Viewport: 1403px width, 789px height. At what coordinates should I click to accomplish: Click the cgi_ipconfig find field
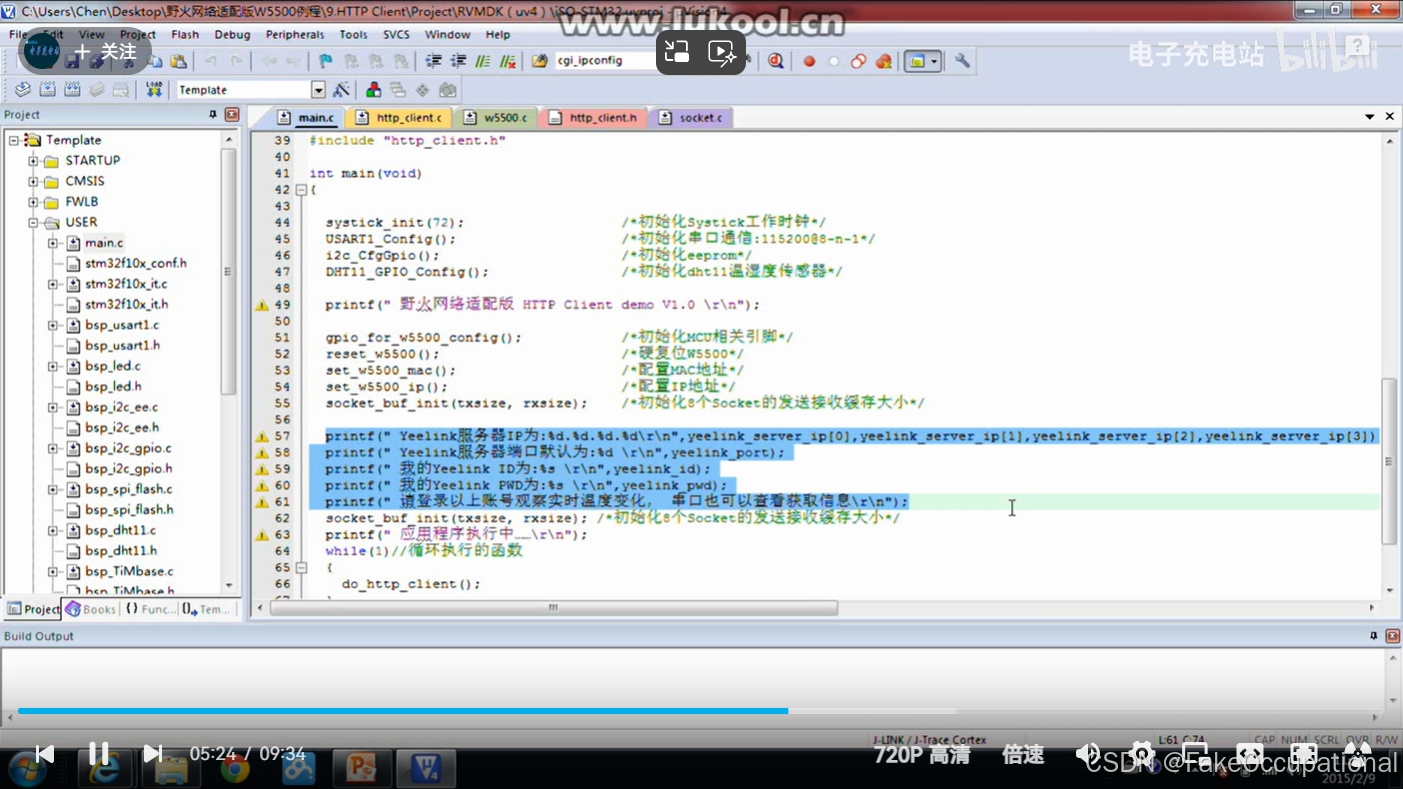(x=604, y=61)
